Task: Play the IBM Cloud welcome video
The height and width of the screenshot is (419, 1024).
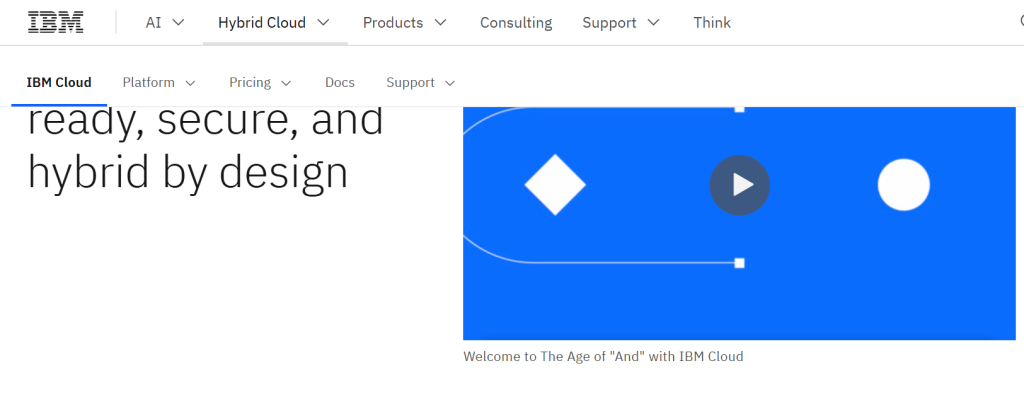Action: coord(740,185)
